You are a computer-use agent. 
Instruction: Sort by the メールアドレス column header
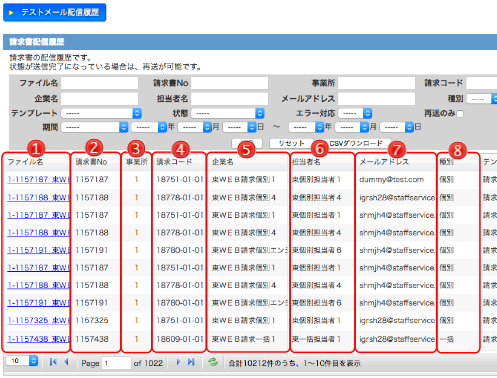click(x=384, y=162)
